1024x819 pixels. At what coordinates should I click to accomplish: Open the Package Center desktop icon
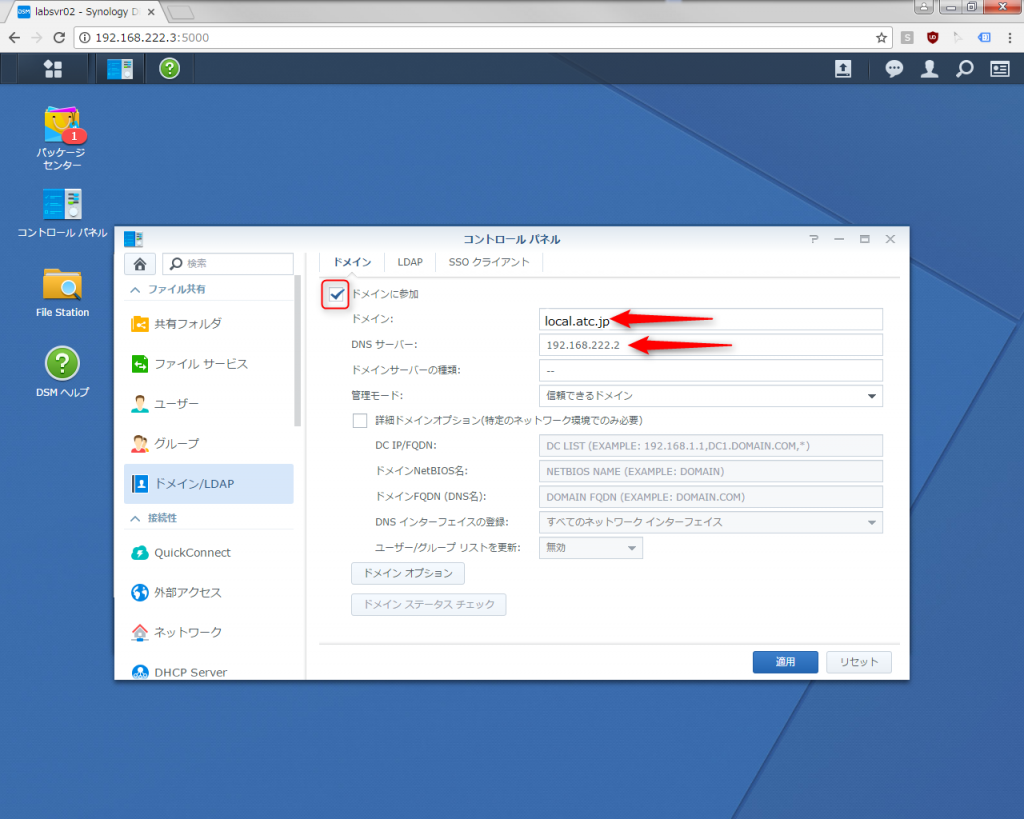(62, 127)
